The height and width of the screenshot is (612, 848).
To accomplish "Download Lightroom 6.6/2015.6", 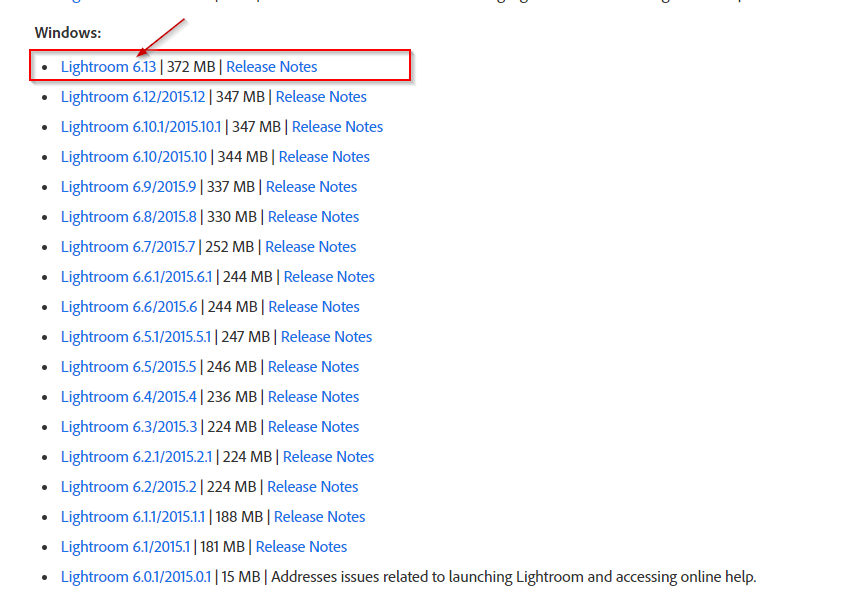I will [129, 307].
